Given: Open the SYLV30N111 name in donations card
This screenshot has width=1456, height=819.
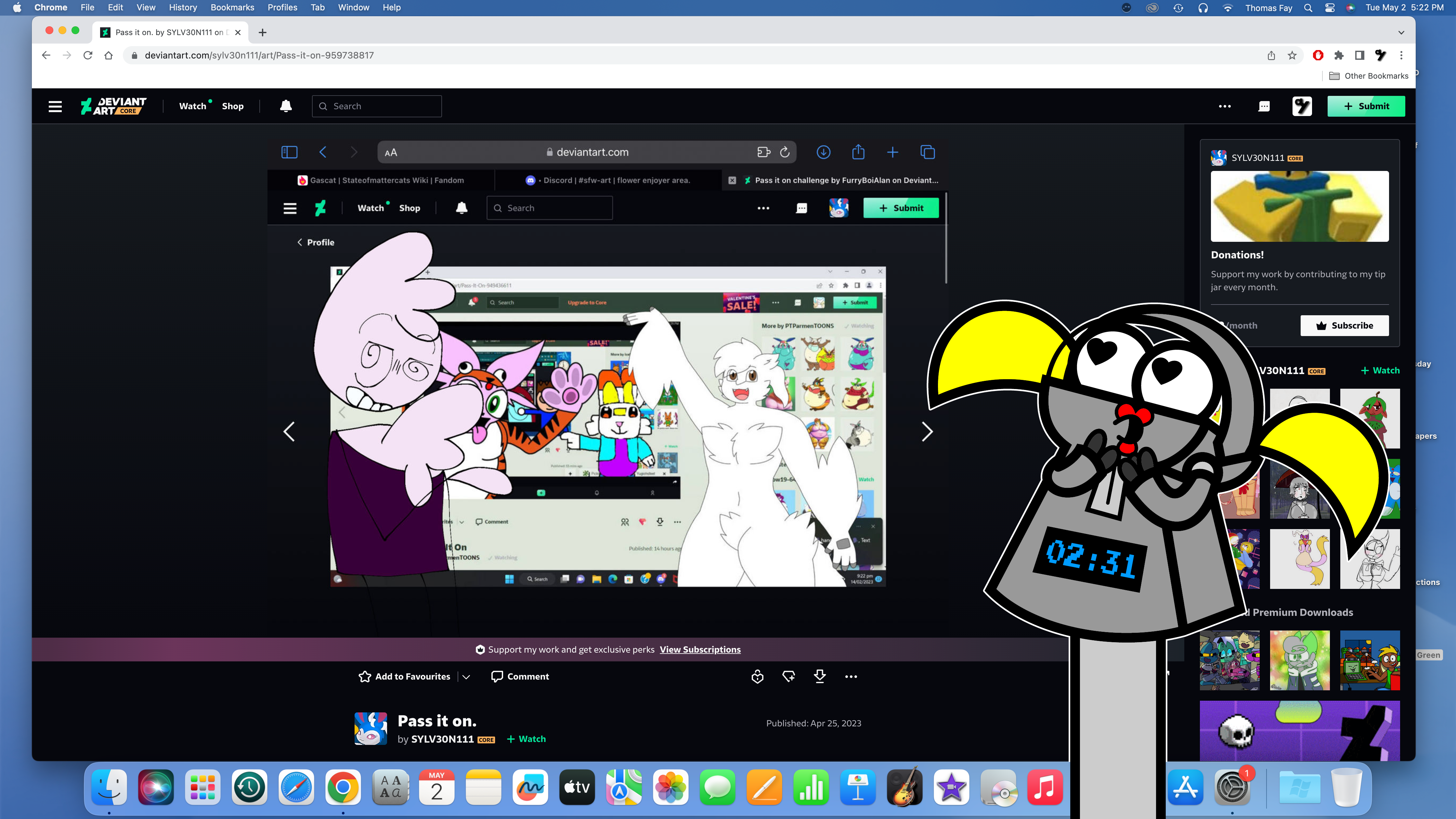Looking at the screenshot, I should 1258,158.
